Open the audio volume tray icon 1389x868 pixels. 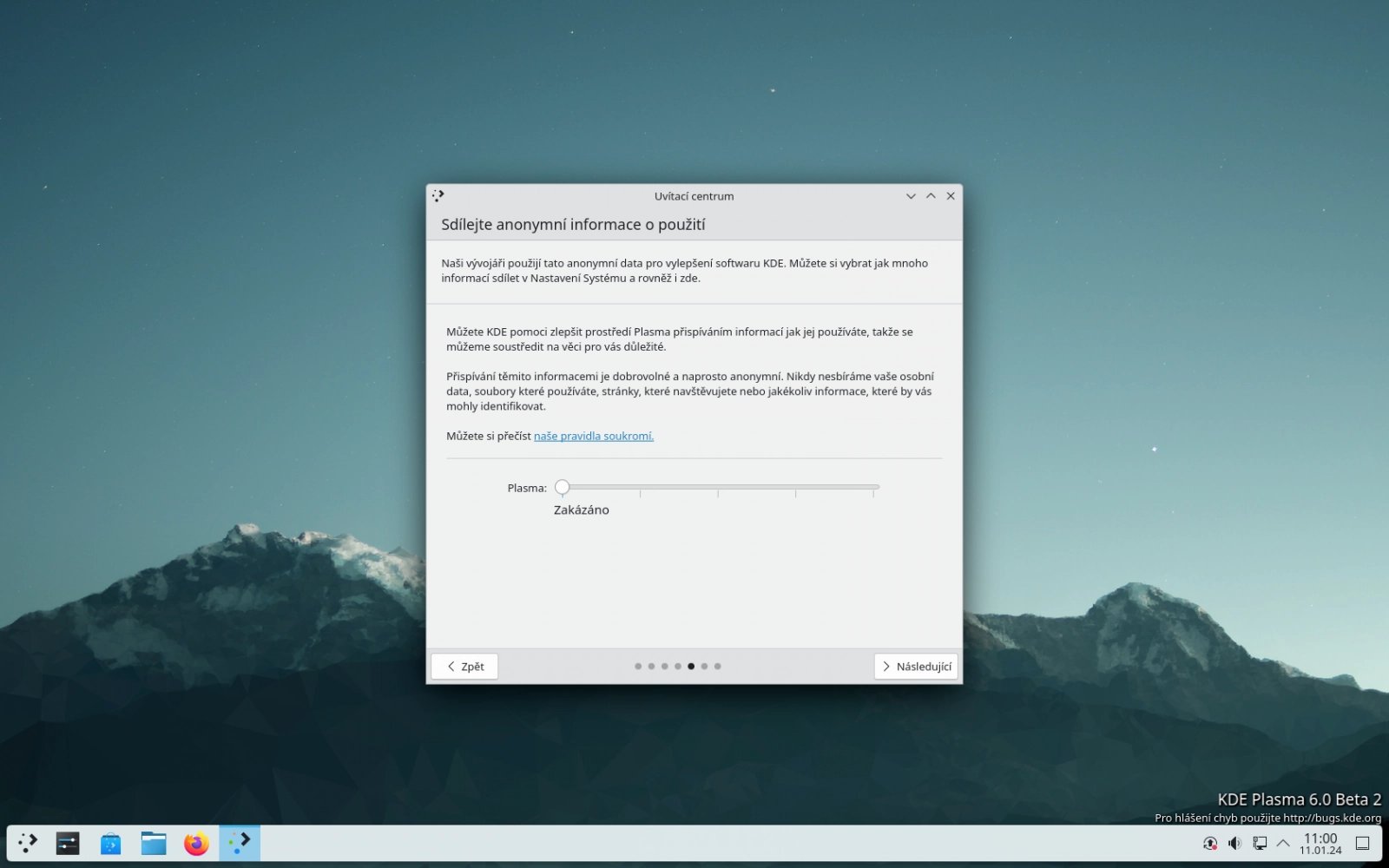[x=1234, y=843]
